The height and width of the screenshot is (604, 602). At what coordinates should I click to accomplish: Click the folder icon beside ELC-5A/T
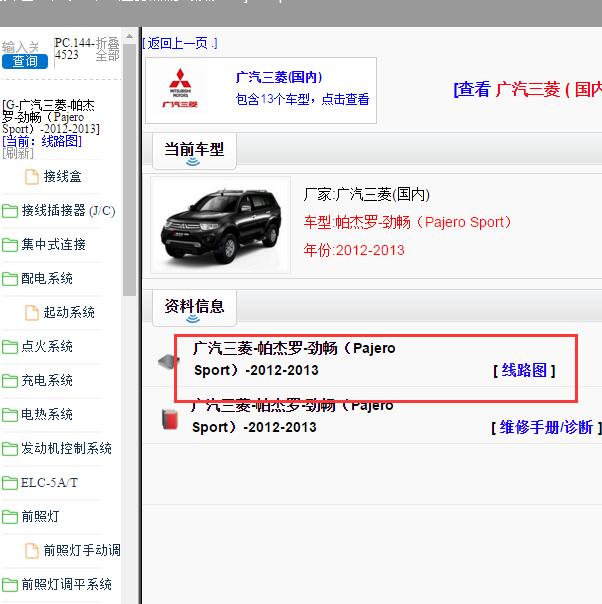[x=10, y=483]
